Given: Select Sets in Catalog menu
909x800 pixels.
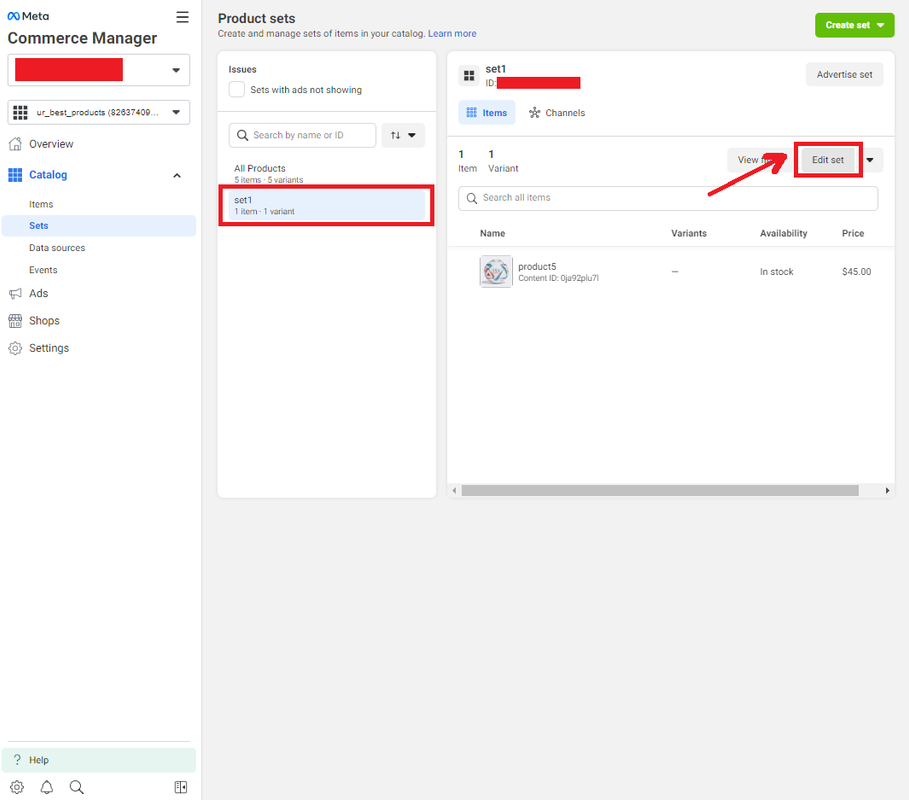Looking at the screenshot, I should (x=99, y=226).
